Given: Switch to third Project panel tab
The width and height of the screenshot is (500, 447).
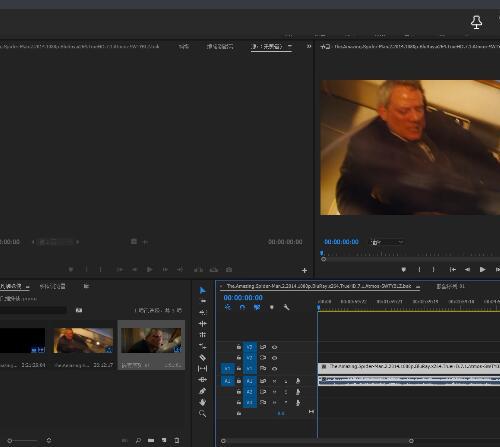Looking at the screenshot, I should [86, 286].
